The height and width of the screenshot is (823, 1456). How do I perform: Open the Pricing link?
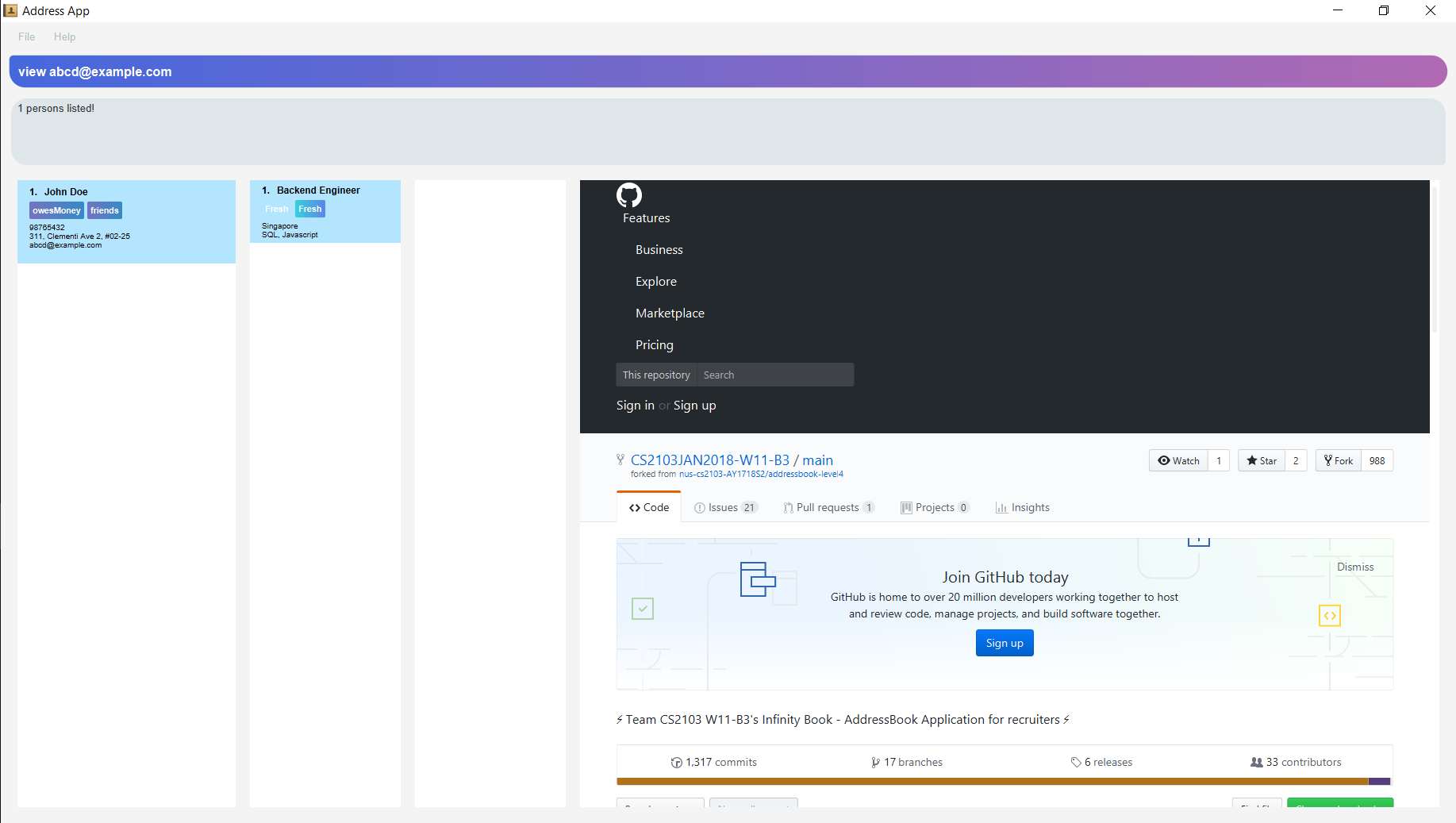pyautogui.click(x=655, y=344)
